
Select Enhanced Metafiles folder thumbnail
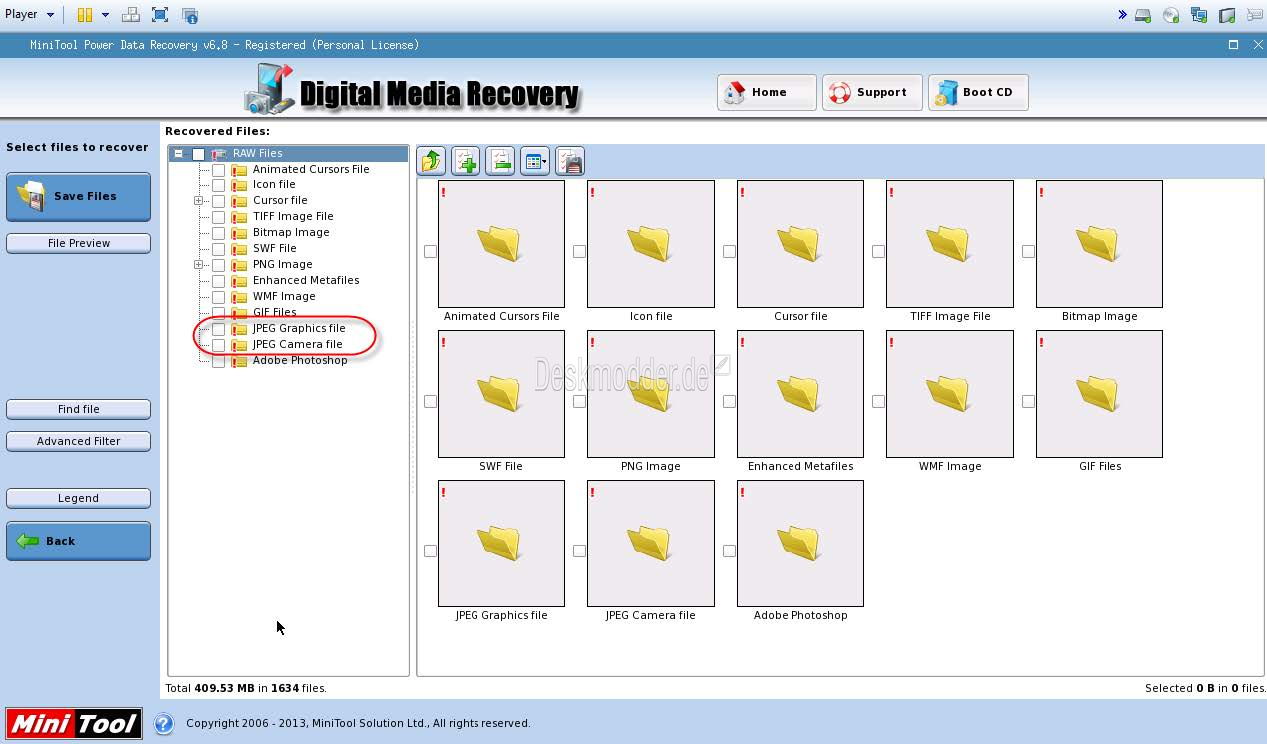[800, 394]
